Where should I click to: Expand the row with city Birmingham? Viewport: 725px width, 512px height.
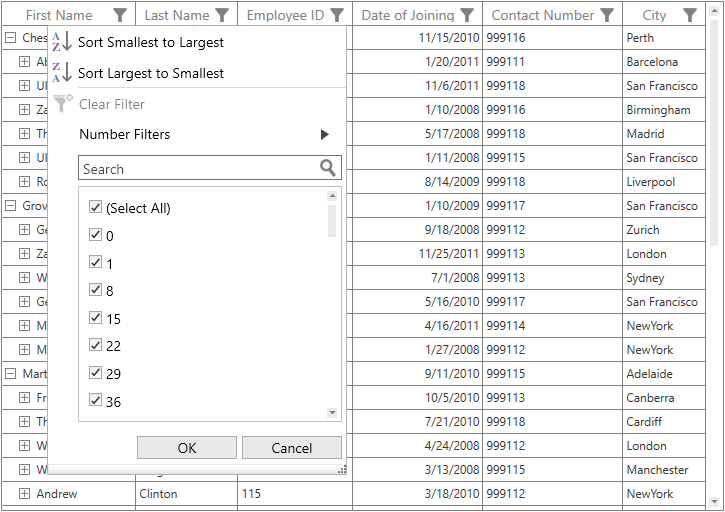pyautogui.click(x=25, y=110)
